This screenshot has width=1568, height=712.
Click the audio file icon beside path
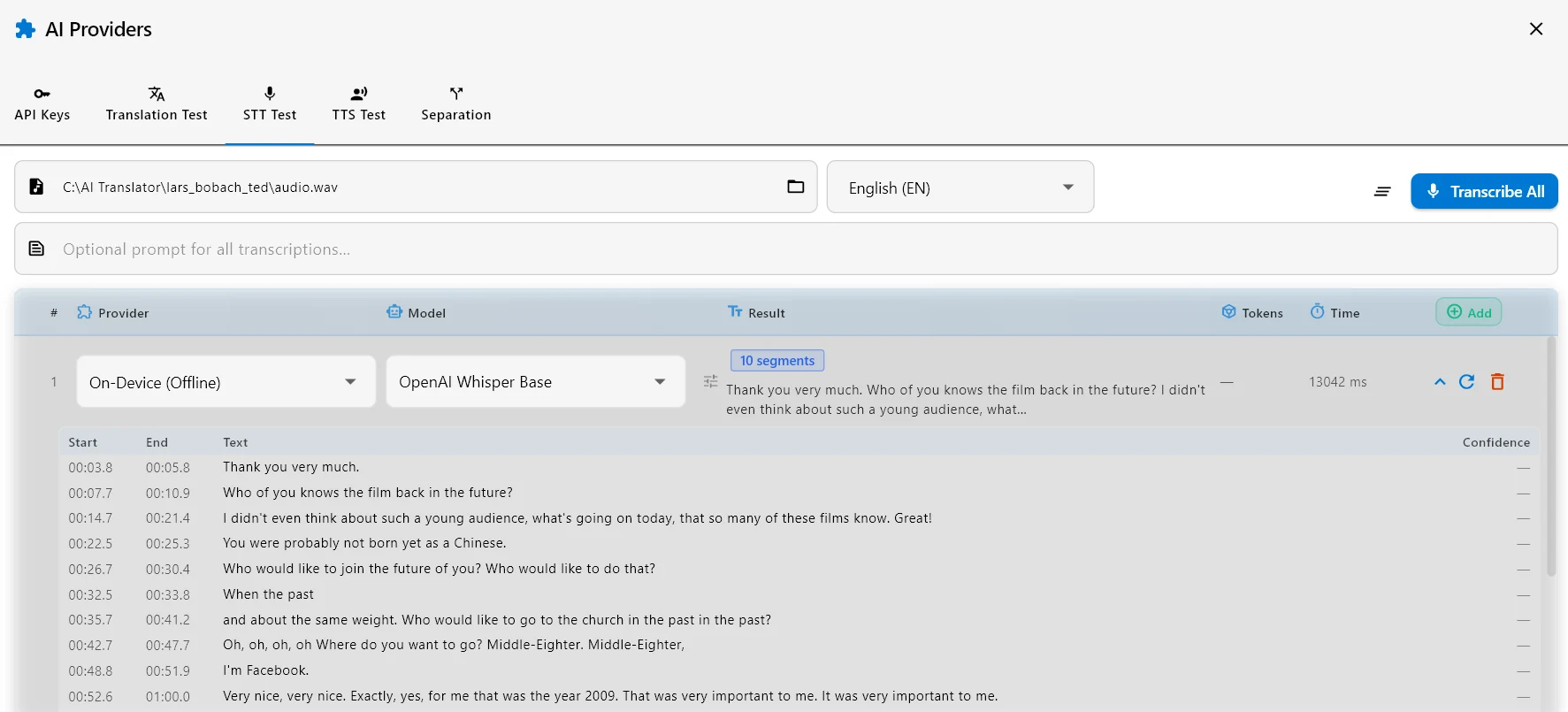36,187
